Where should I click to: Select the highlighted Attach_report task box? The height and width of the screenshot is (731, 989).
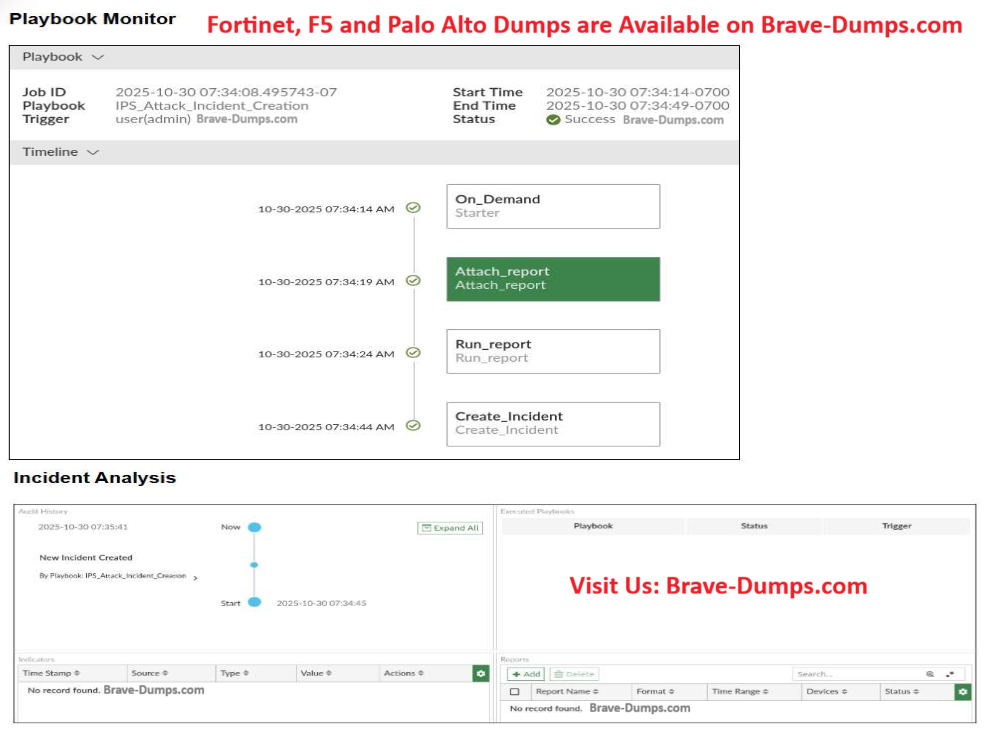pyautogui.click(x=553, y=279)
